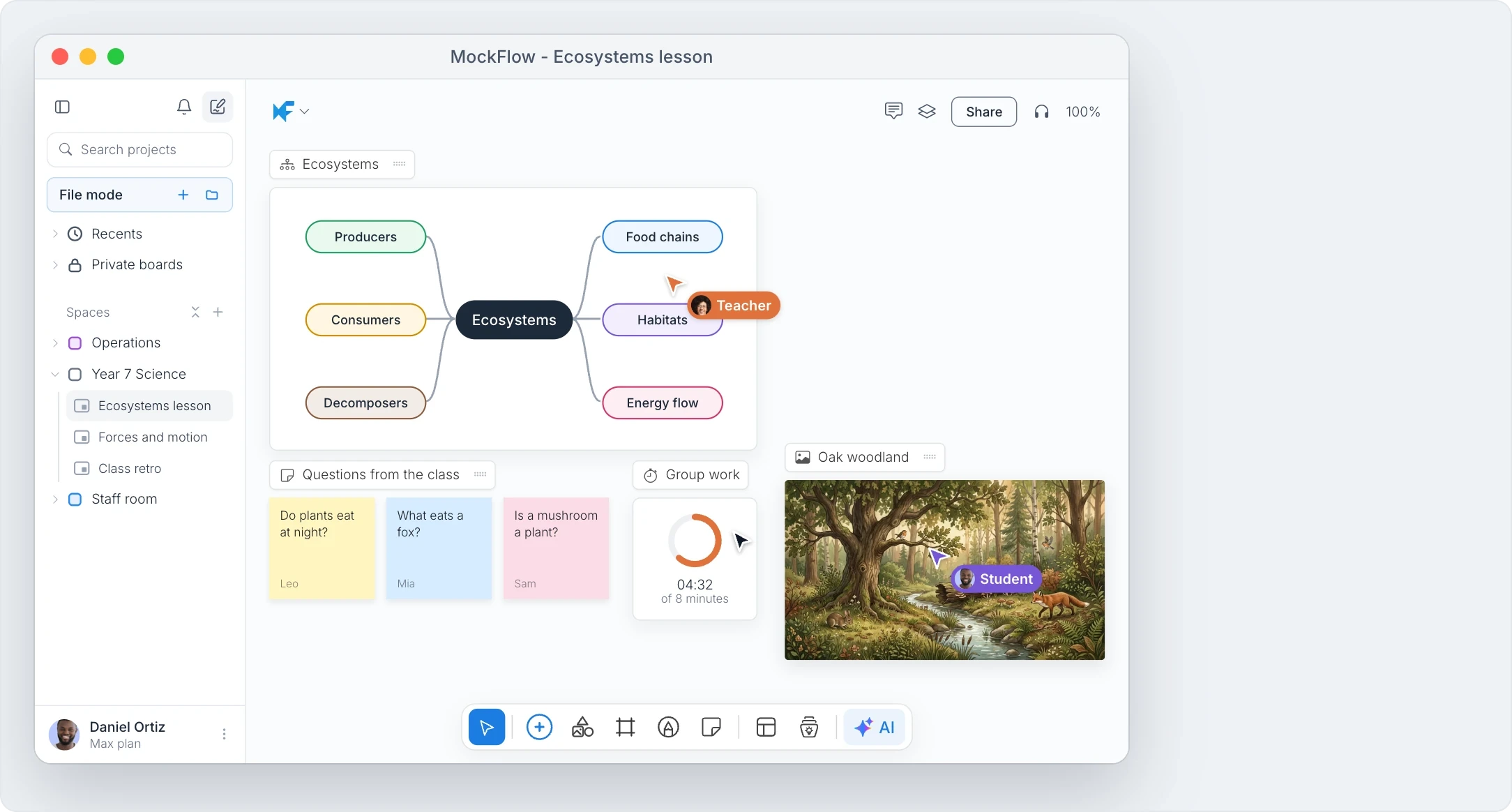Open user options menu for Daniel Ortiz

pyautogui.click(x=224, y=734)
